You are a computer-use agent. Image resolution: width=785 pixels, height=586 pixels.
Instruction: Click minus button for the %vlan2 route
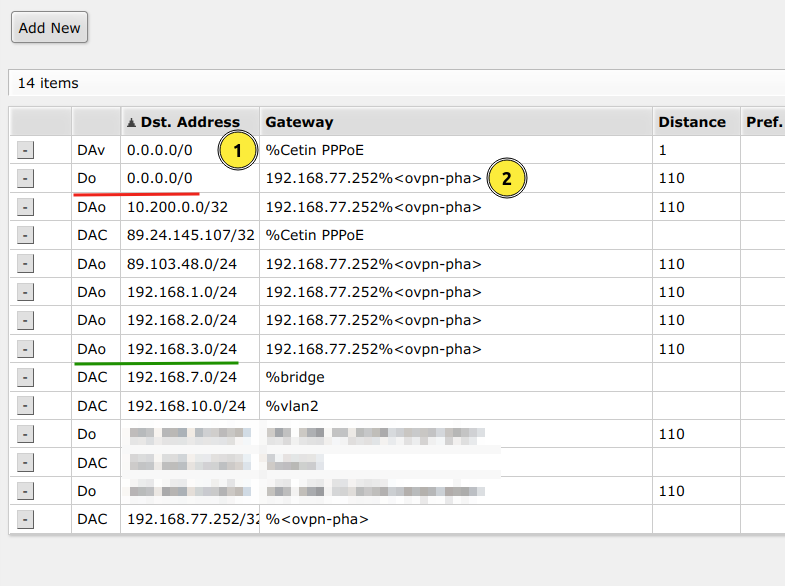click(x=25, y=406)
